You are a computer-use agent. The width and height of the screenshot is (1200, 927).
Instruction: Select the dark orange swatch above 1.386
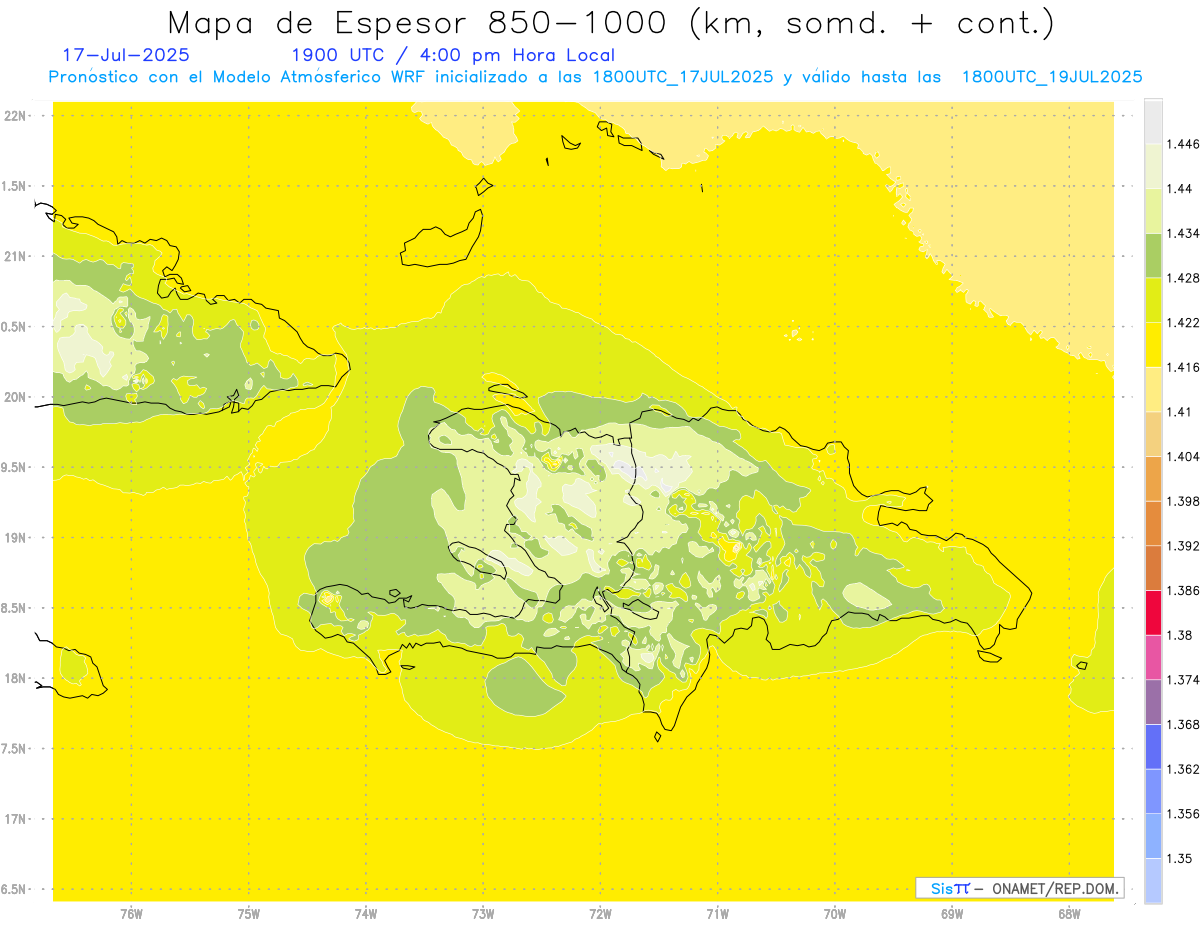1153,568
